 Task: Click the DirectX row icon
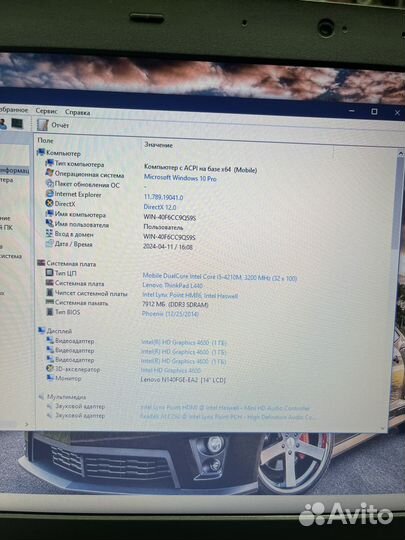pyautogui.click(x=49, y=203)
